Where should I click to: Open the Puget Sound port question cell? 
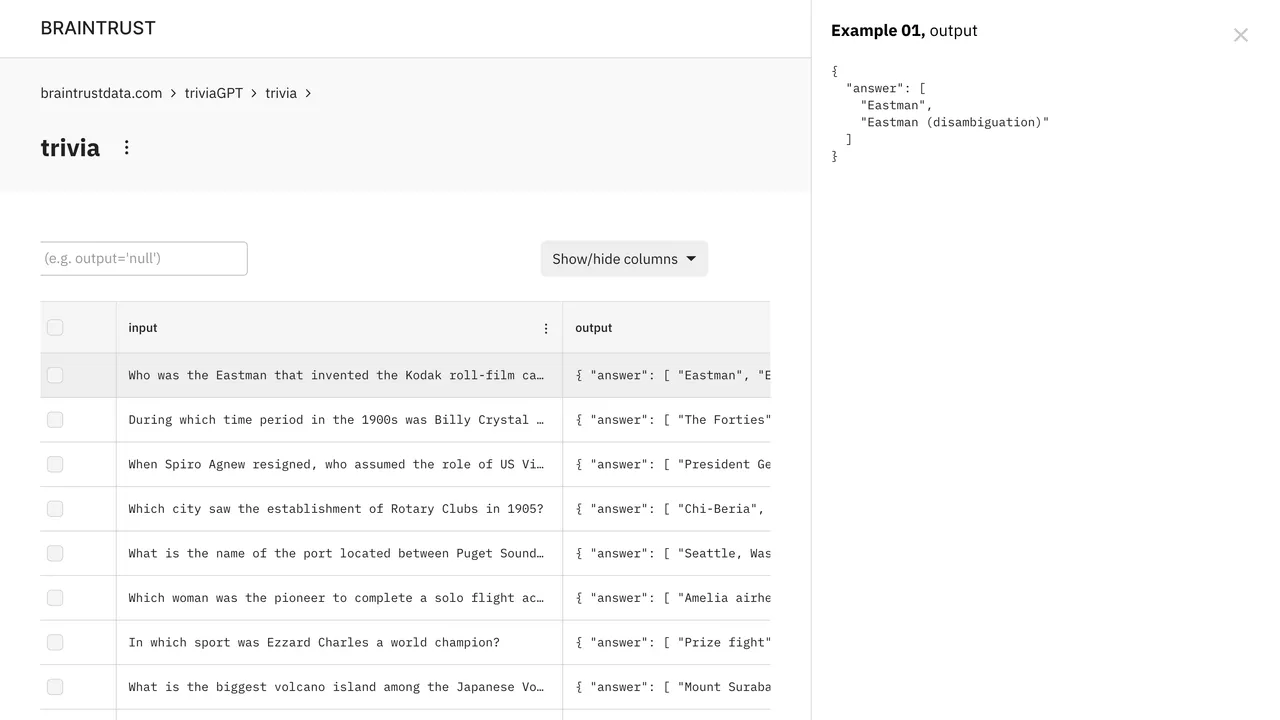click(339, 553)
